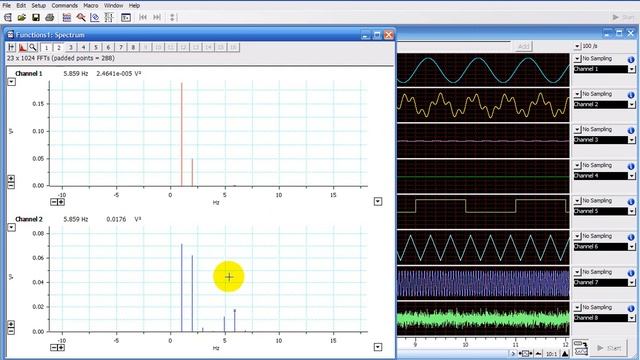Click the Start button at bottom right
Screen dimensions: 640x360
(x=609, y=348)
